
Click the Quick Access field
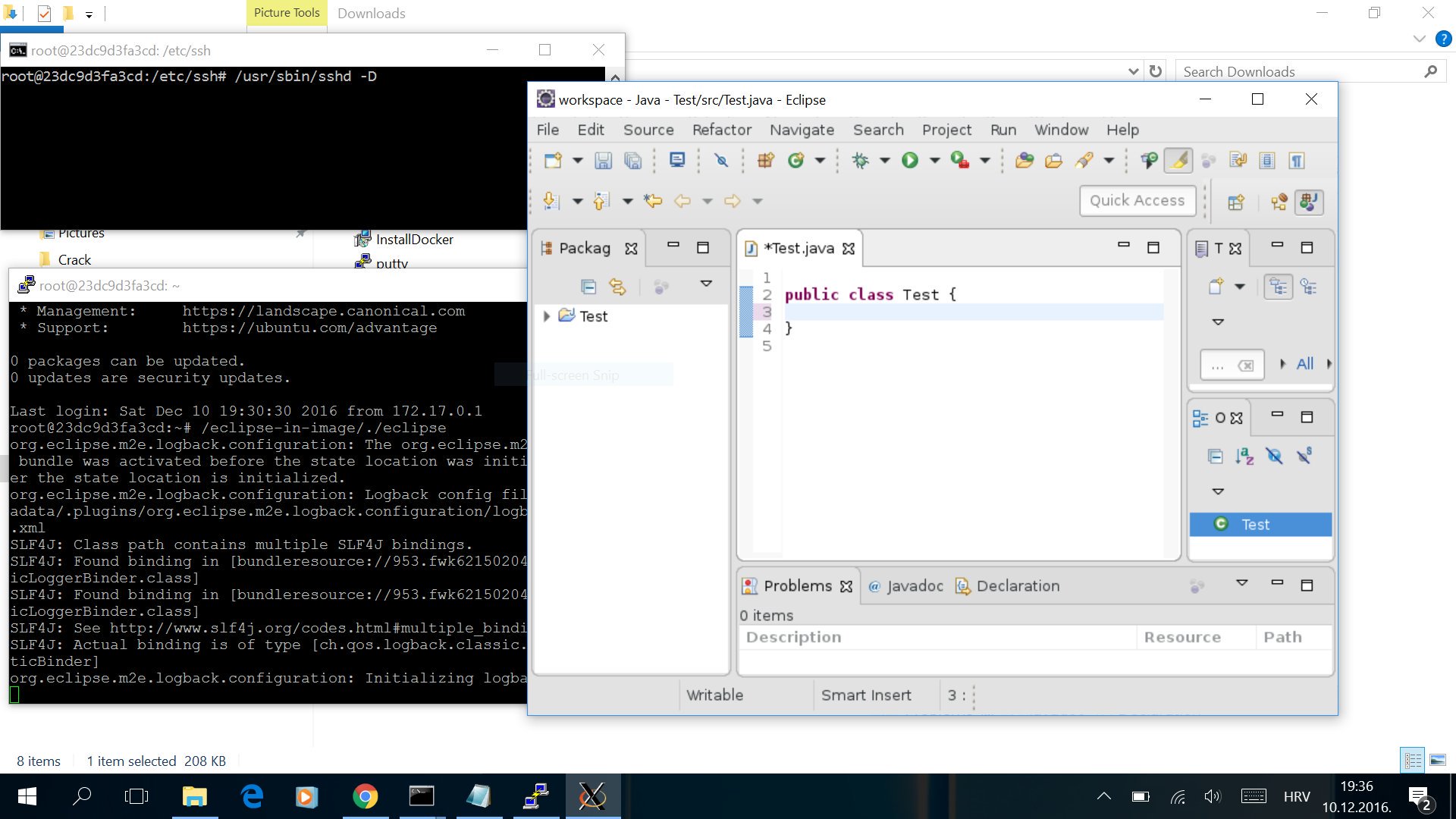coord(1137,201)
